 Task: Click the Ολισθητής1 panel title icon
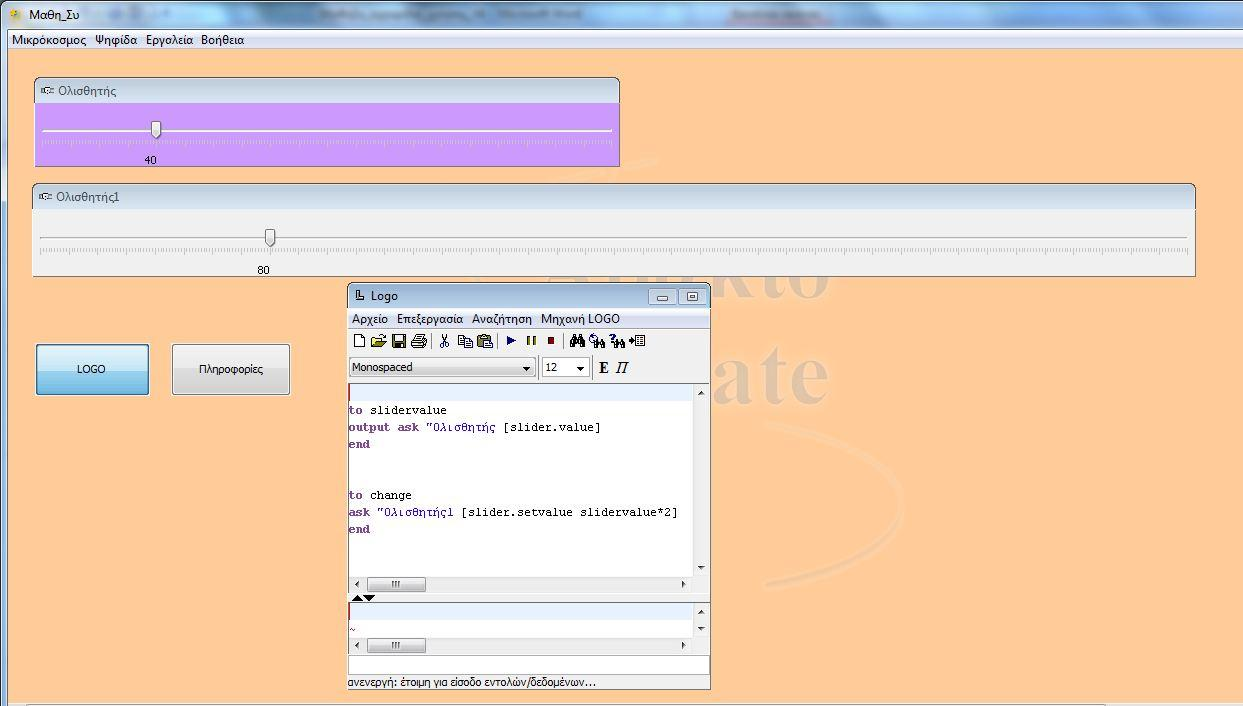tap(45, 197)
